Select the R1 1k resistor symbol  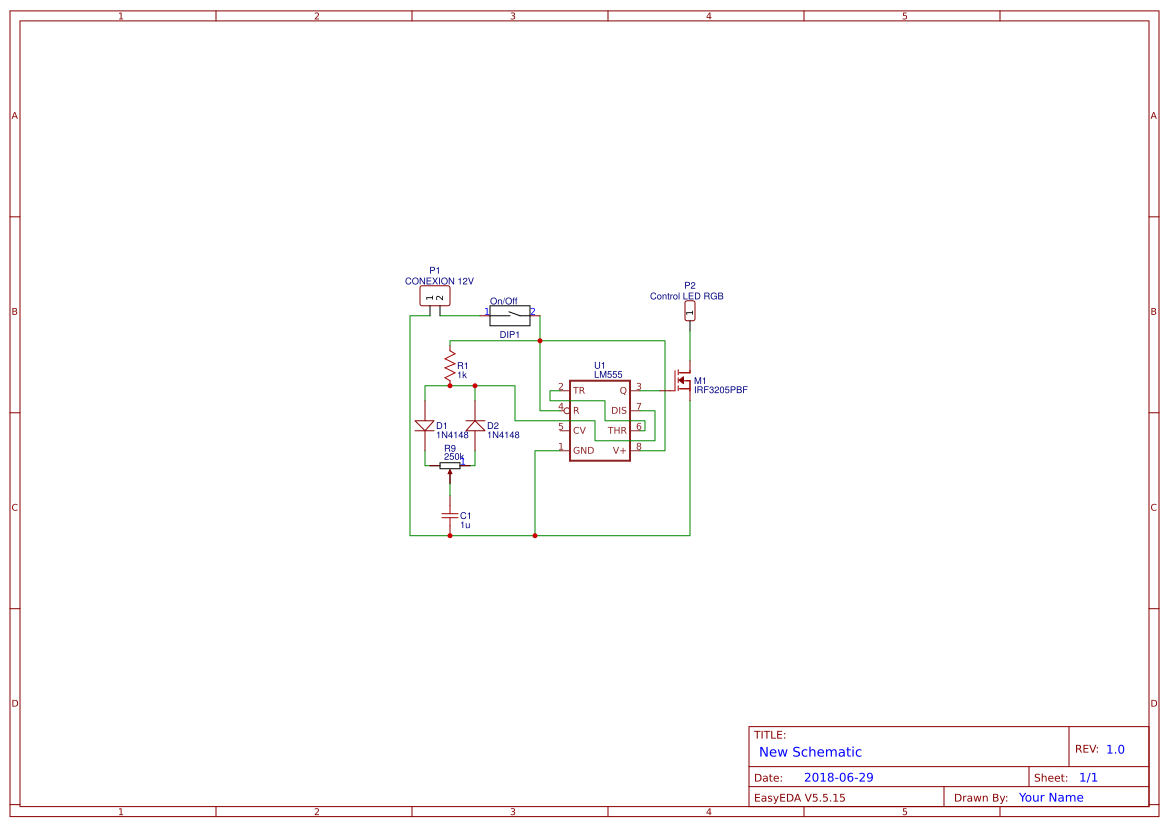(450, 367)
